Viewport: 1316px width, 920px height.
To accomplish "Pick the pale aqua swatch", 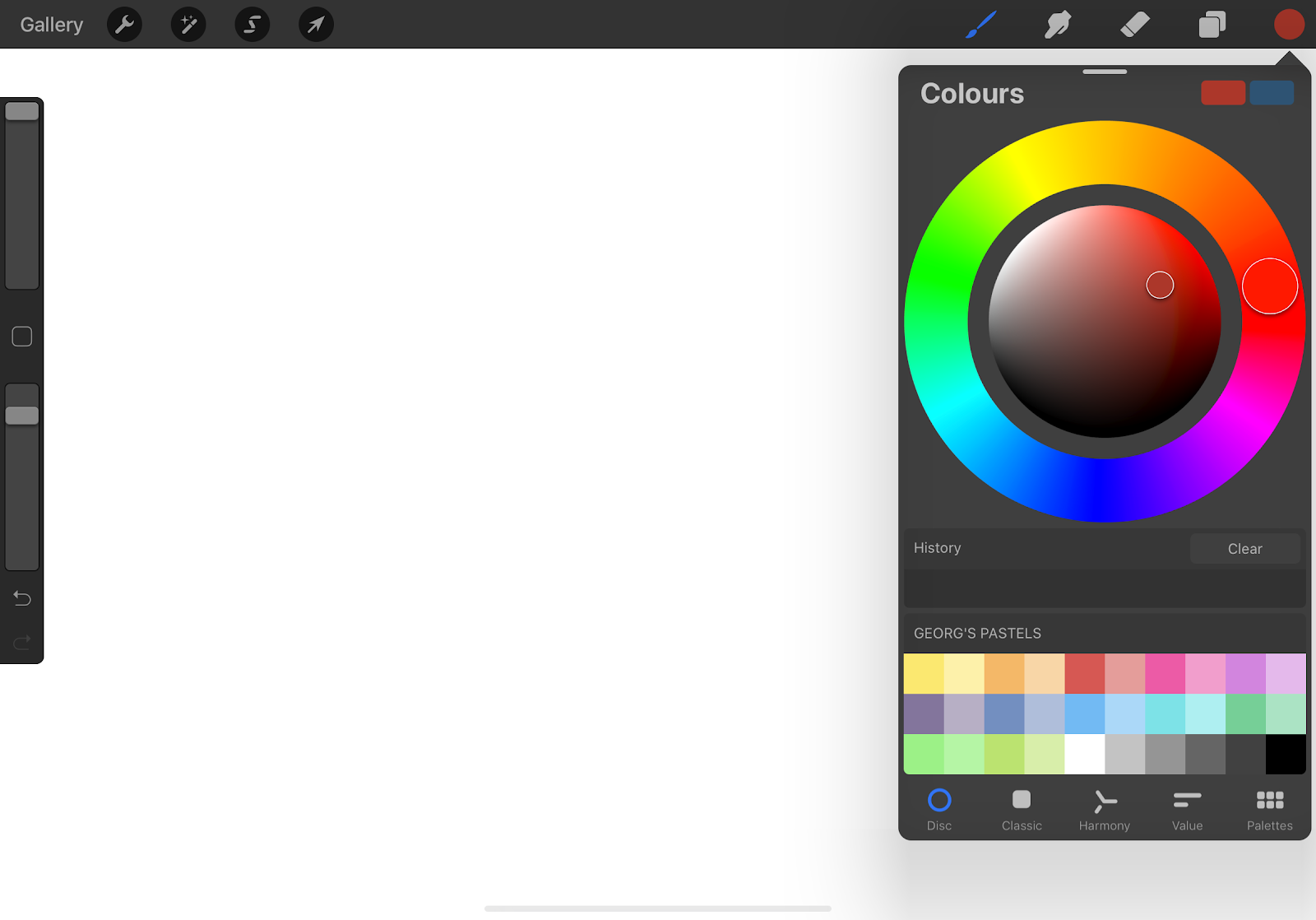I will point(1206,714).
